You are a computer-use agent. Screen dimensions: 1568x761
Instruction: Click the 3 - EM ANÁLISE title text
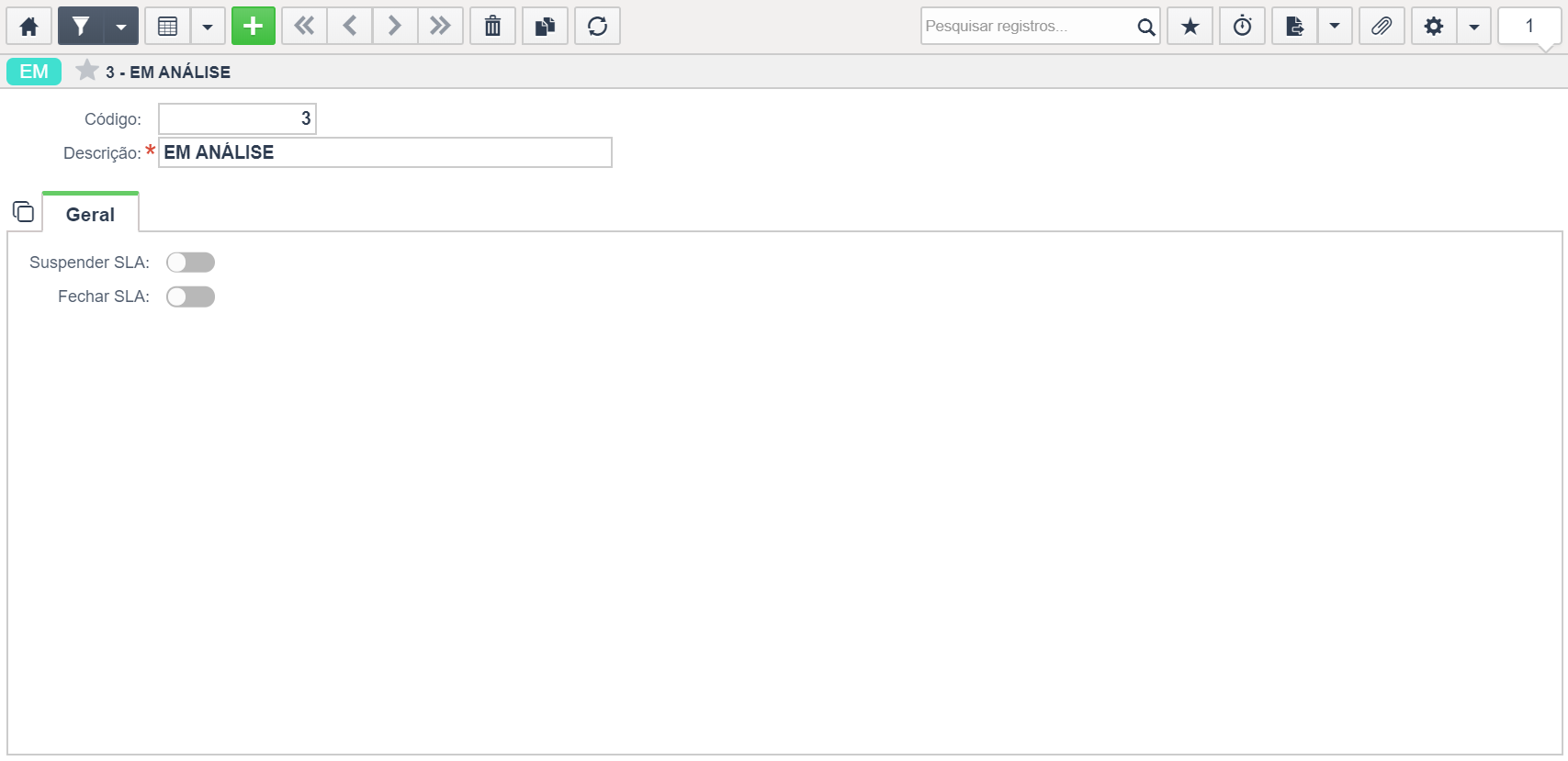(x=168, y=73)
